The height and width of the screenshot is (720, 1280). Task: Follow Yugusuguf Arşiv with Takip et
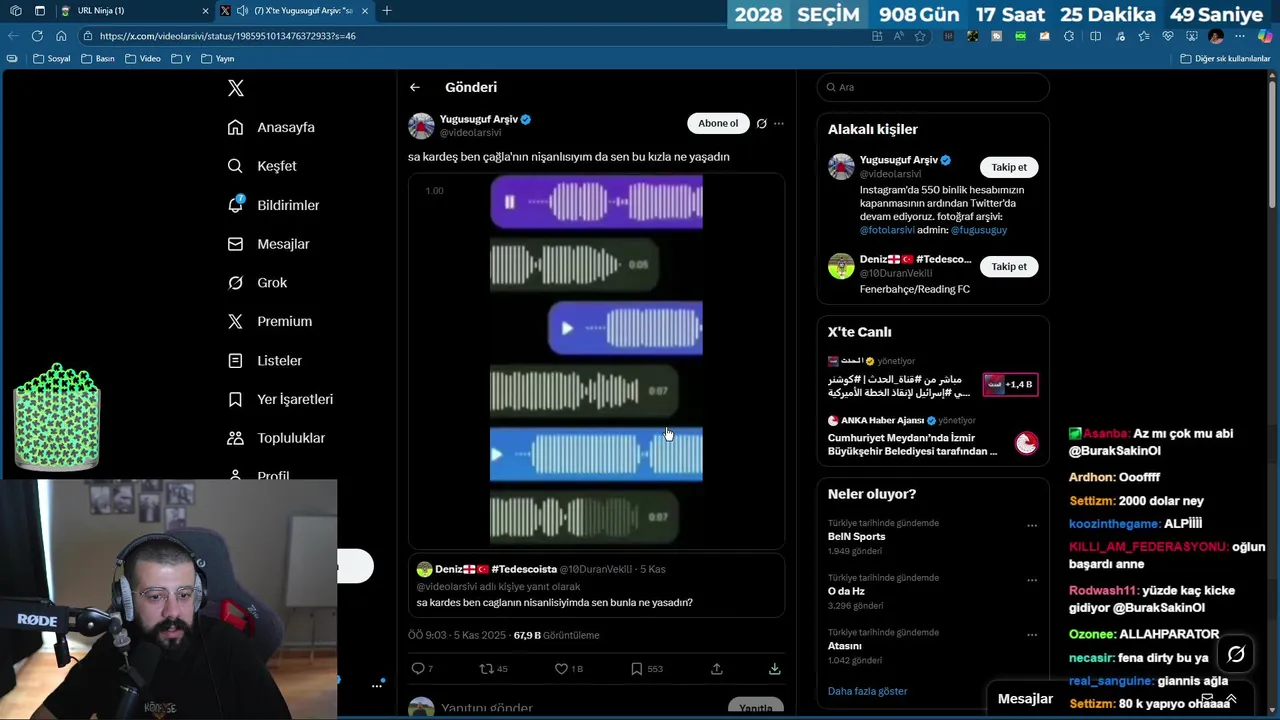1009,167
